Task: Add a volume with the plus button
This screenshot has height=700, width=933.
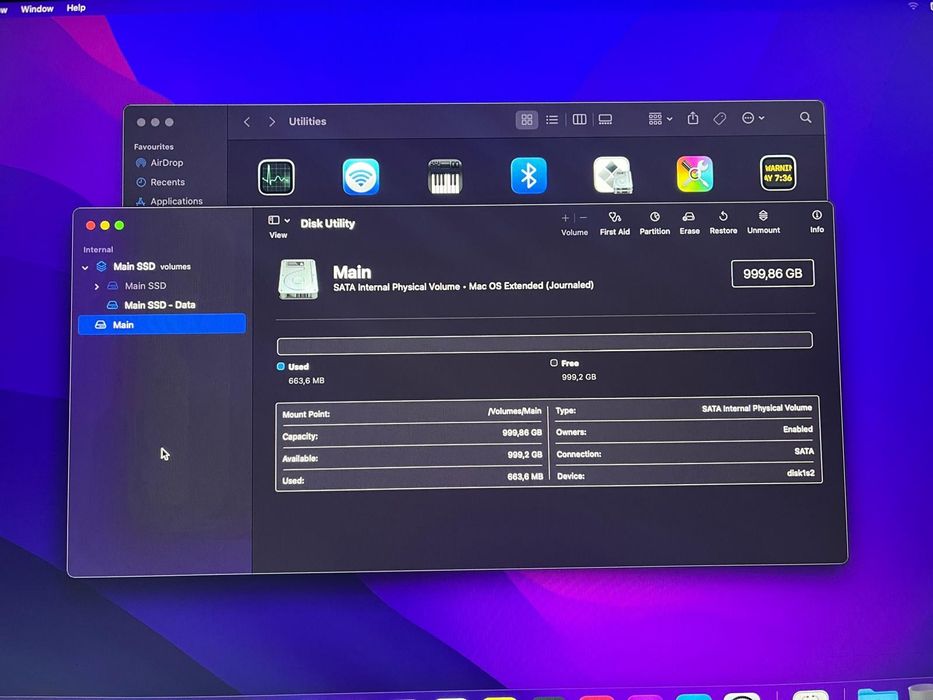Action: pos(565,218)
